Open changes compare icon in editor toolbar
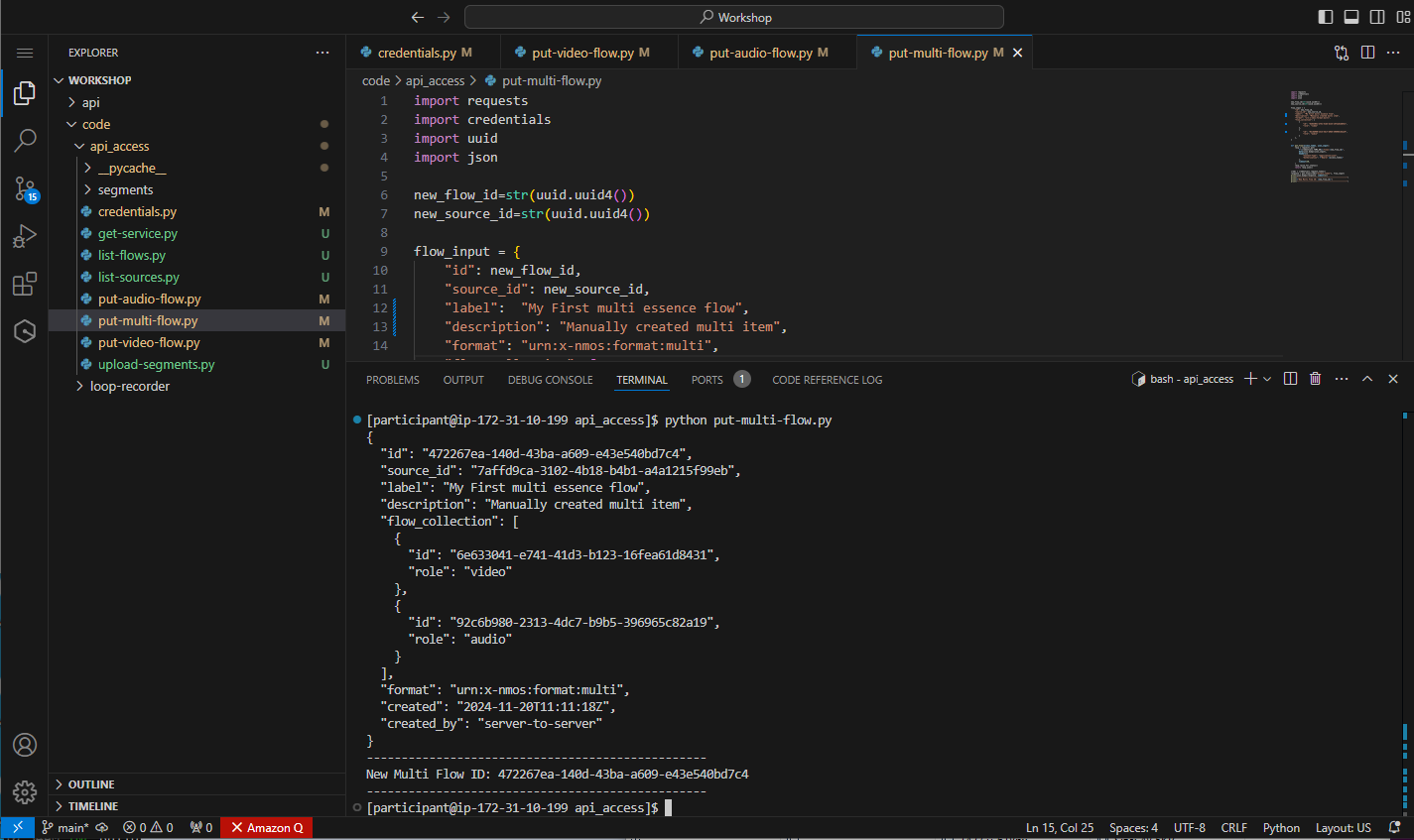Screen dimensions: 1414x840 [1342, 53]
